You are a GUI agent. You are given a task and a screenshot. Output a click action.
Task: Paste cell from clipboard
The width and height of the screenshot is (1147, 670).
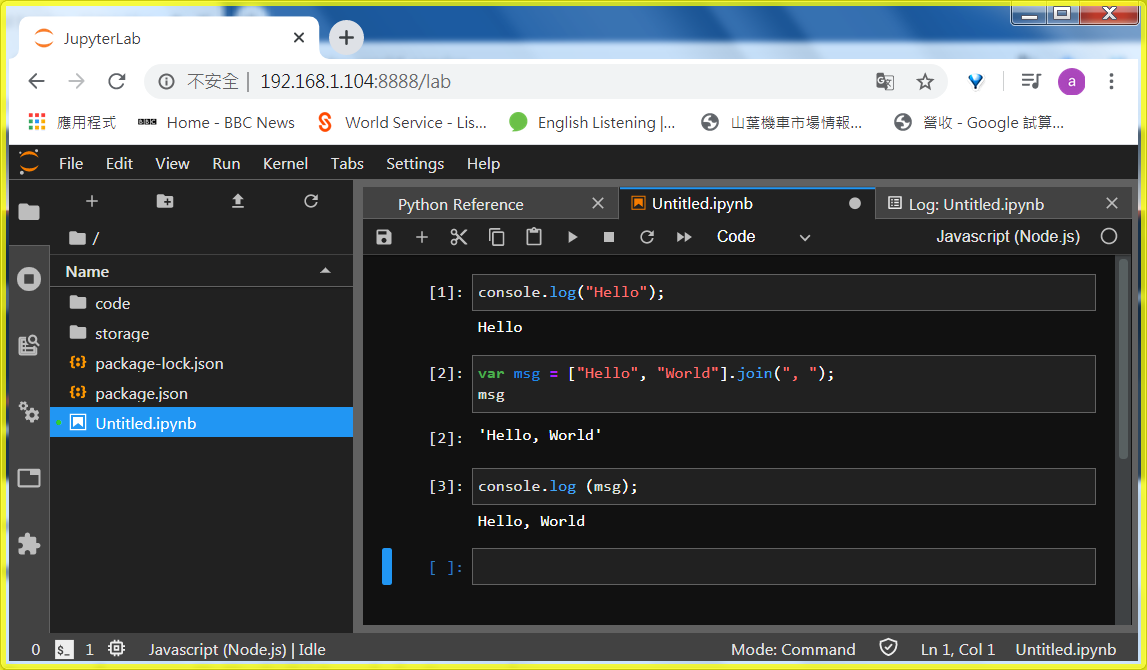tap(533, 236)
